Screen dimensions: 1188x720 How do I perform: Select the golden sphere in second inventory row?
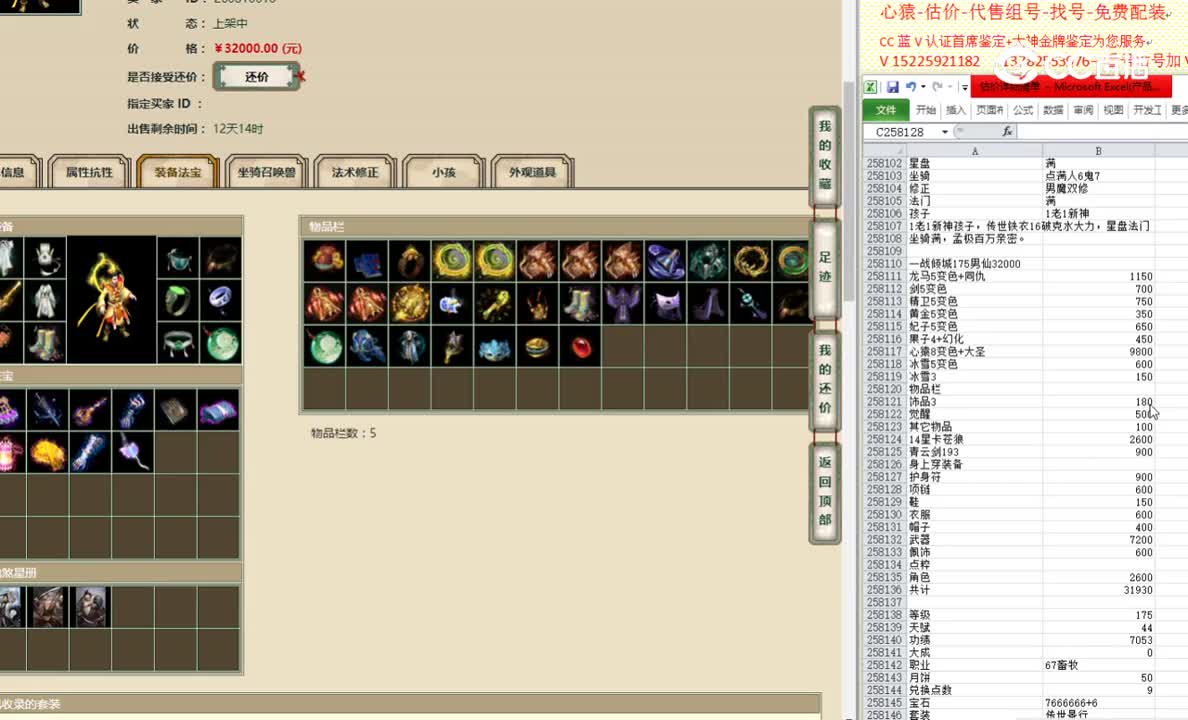[410, 304]
